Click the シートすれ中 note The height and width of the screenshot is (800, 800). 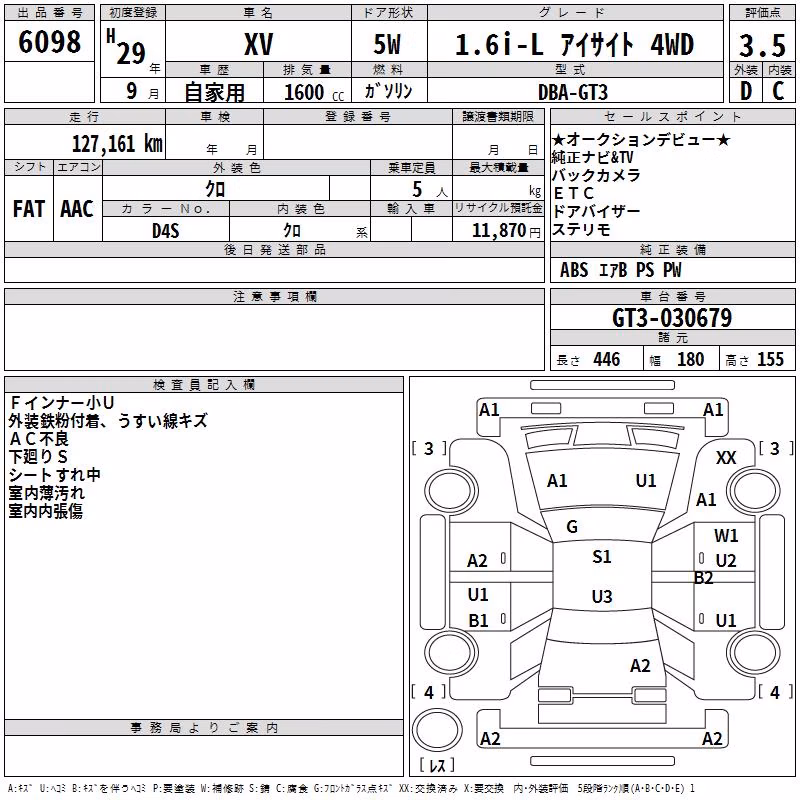coord(55,474)
